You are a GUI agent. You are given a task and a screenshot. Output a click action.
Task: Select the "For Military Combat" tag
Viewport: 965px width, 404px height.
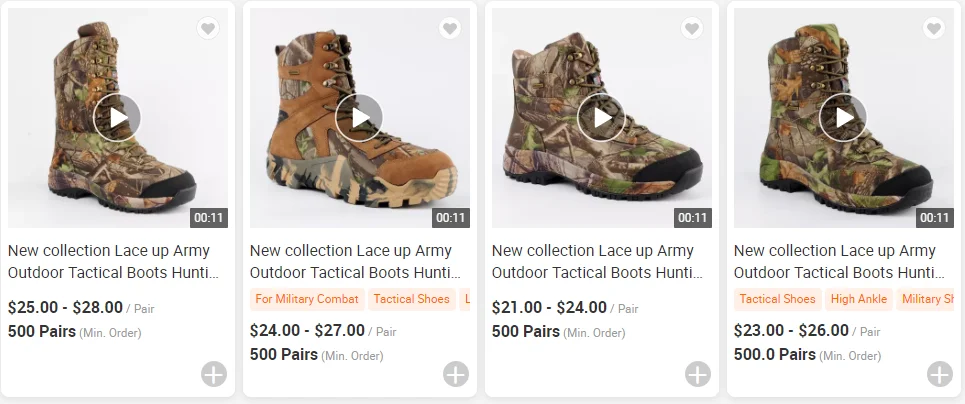click(x=307, y=299)
